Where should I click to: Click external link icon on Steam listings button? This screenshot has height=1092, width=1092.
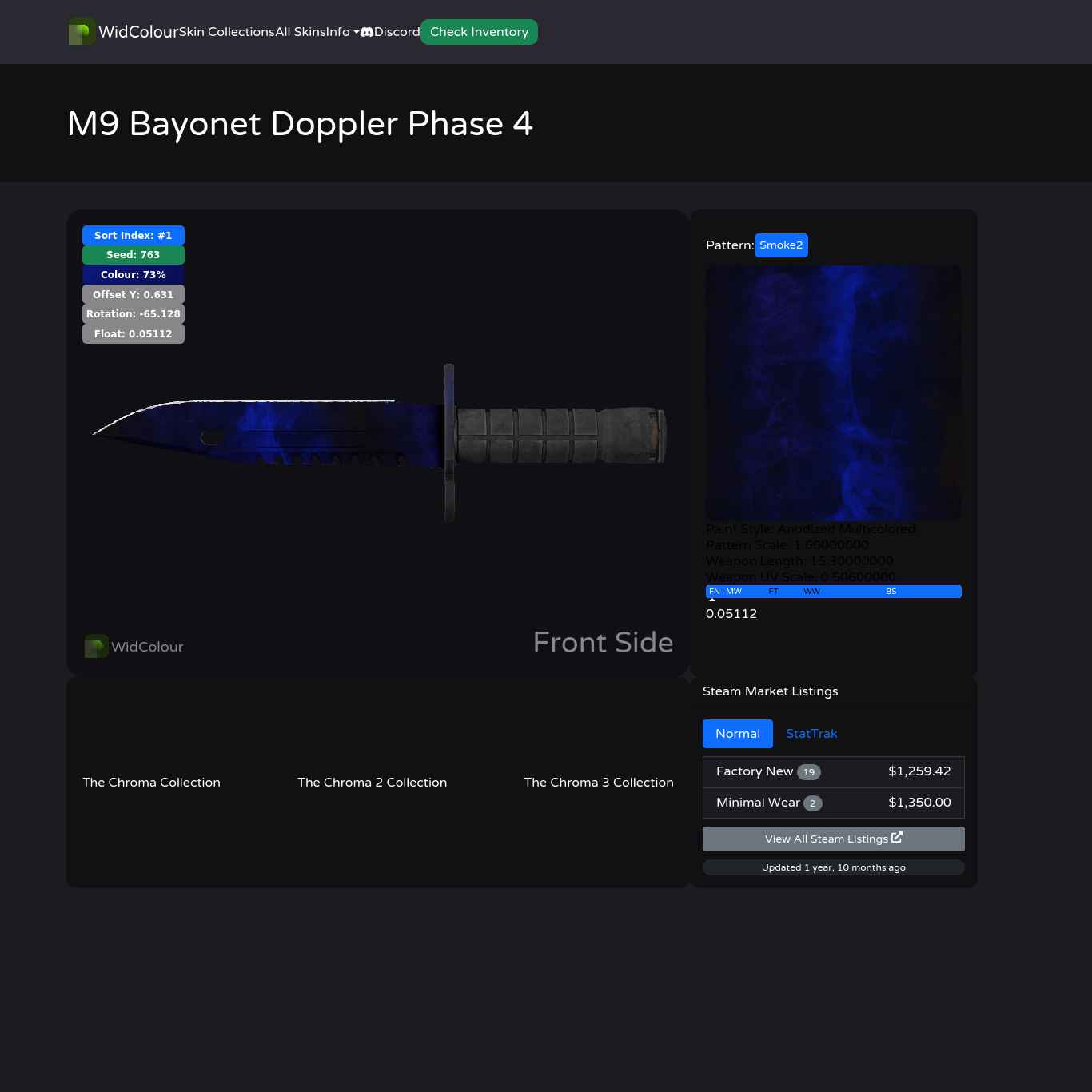[x=897, y=838]
